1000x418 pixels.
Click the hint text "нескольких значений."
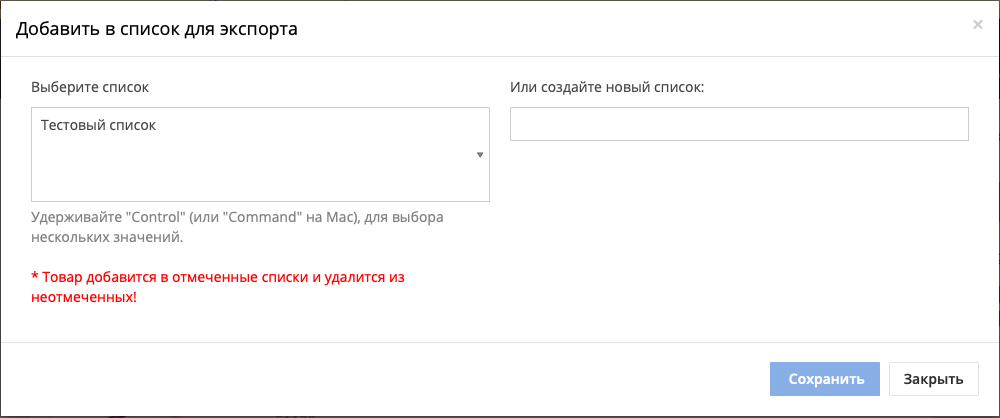tap(107, 238)
